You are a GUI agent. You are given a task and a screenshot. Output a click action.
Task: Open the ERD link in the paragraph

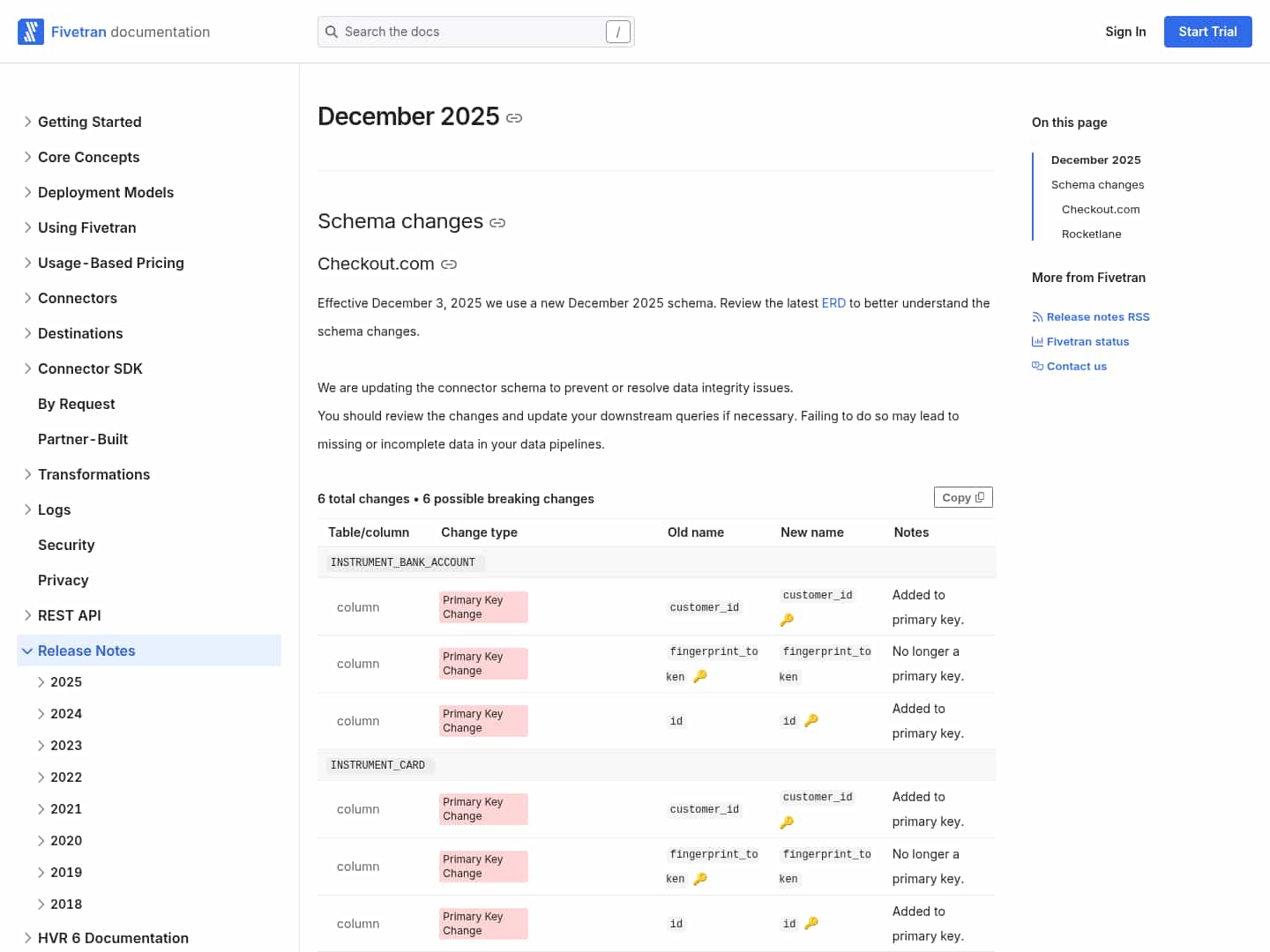(833, 303)
